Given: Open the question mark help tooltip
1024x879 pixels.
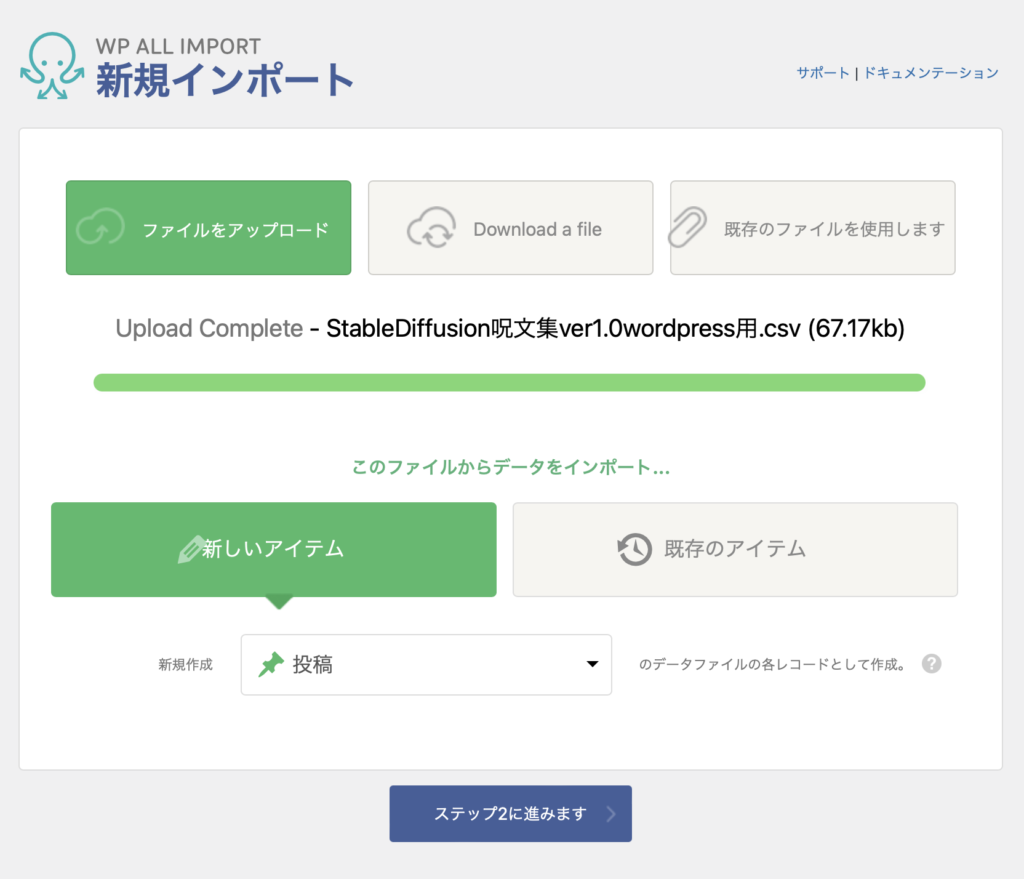Looking at the screenshot, I should click(x=931, y=664).
